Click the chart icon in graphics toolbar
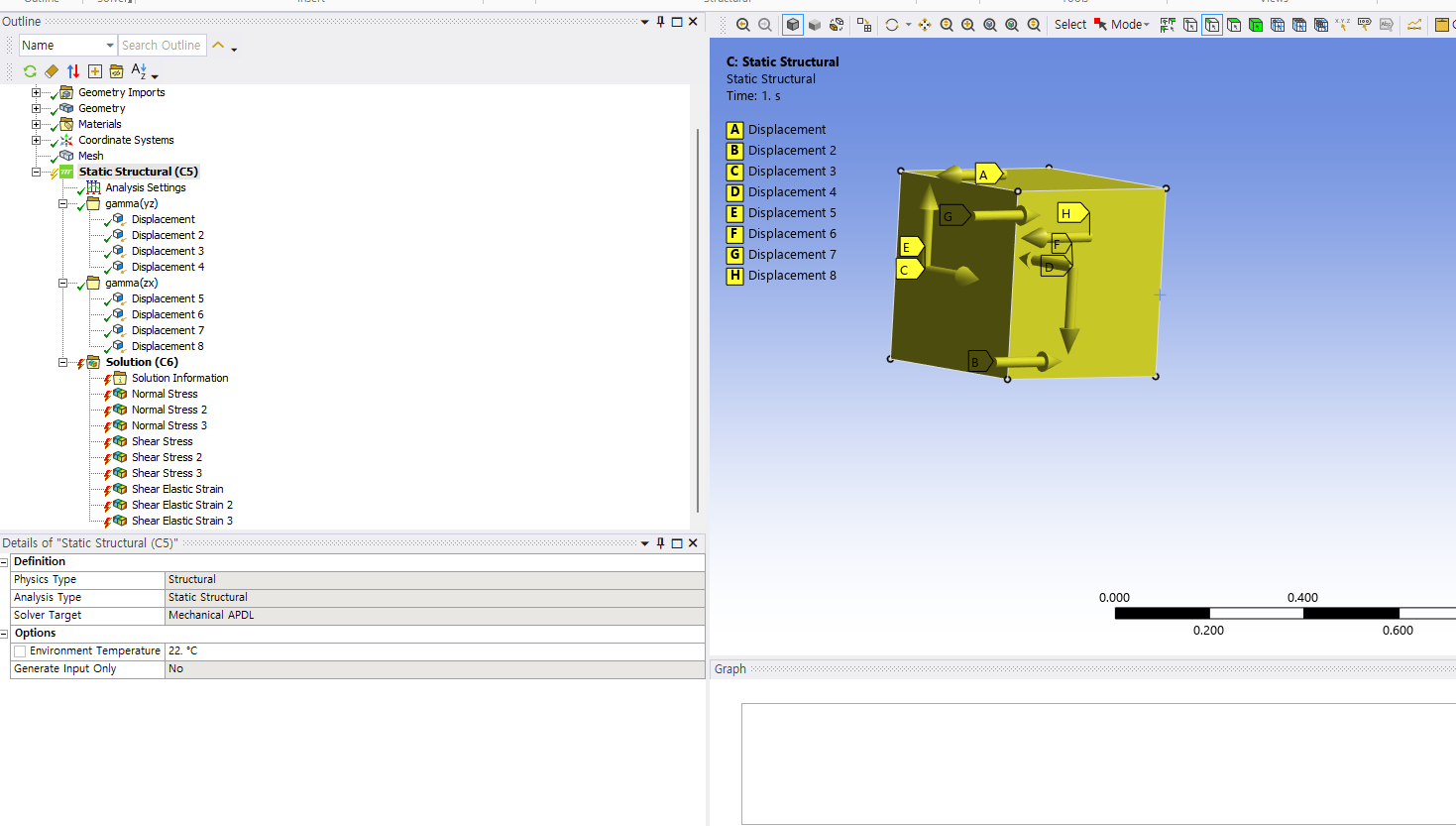 tap(1414, 25)
